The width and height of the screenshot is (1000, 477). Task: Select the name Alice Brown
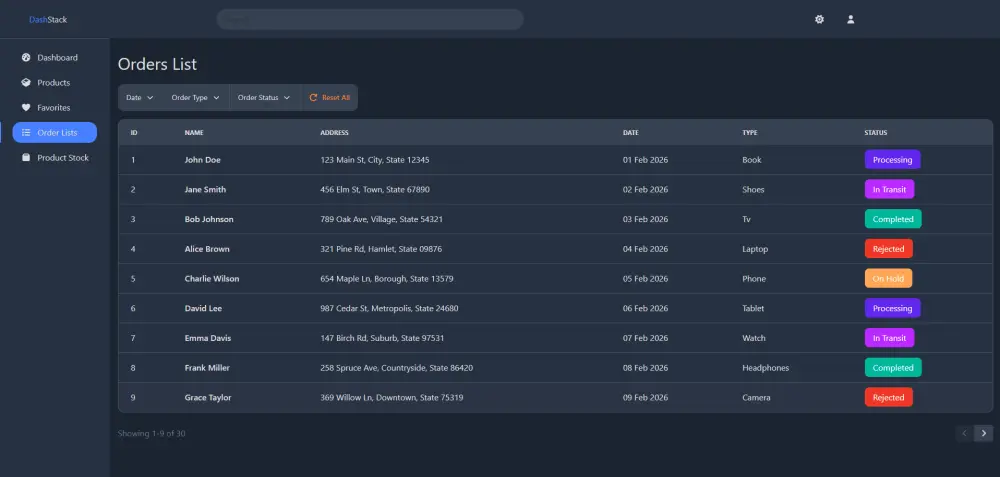(207, 249)
